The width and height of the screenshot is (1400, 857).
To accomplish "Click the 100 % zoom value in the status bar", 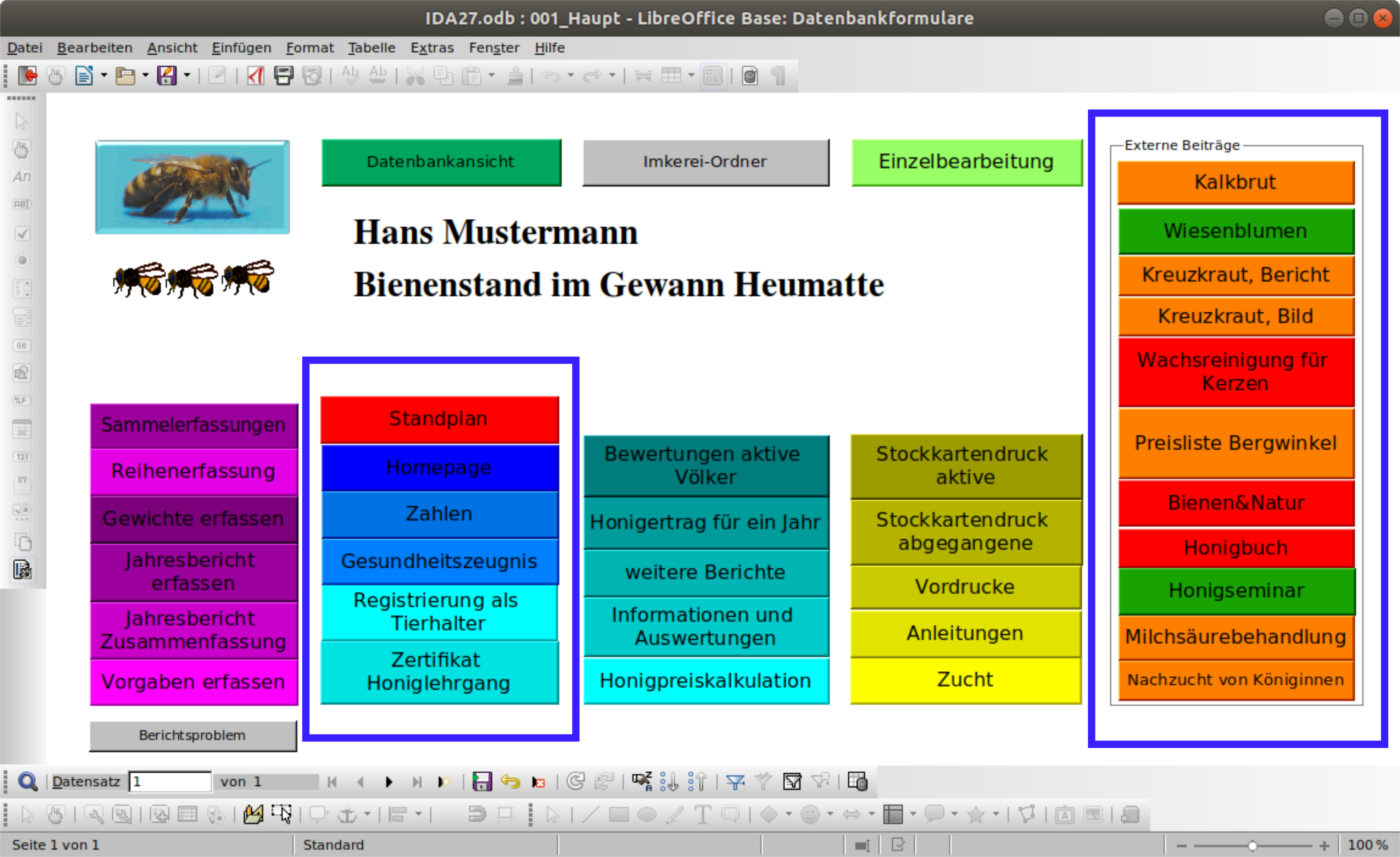I will 1368,846.
